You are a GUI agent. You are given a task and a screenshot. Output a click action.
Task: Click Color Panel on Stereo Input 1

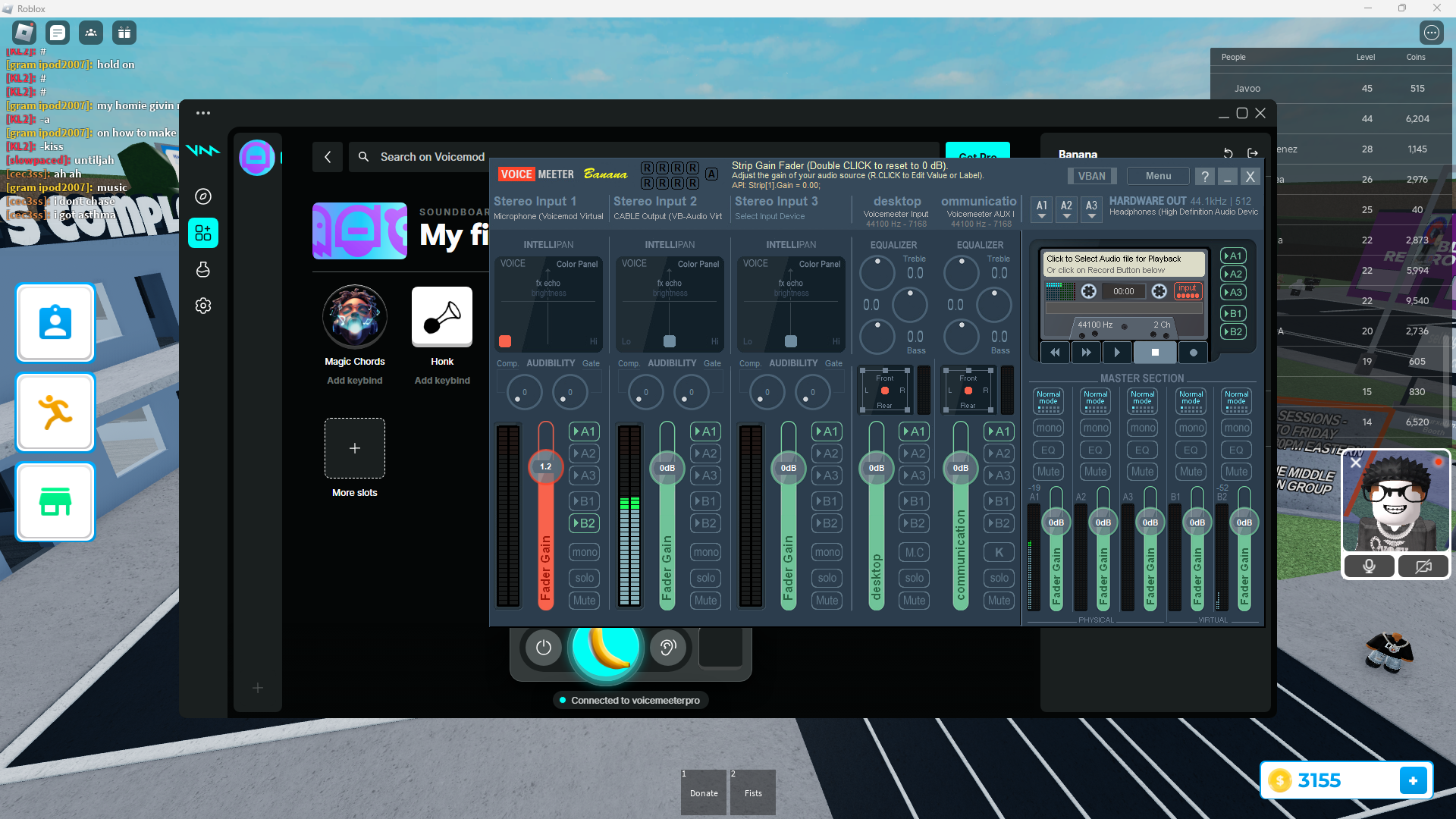coord(577,264)
